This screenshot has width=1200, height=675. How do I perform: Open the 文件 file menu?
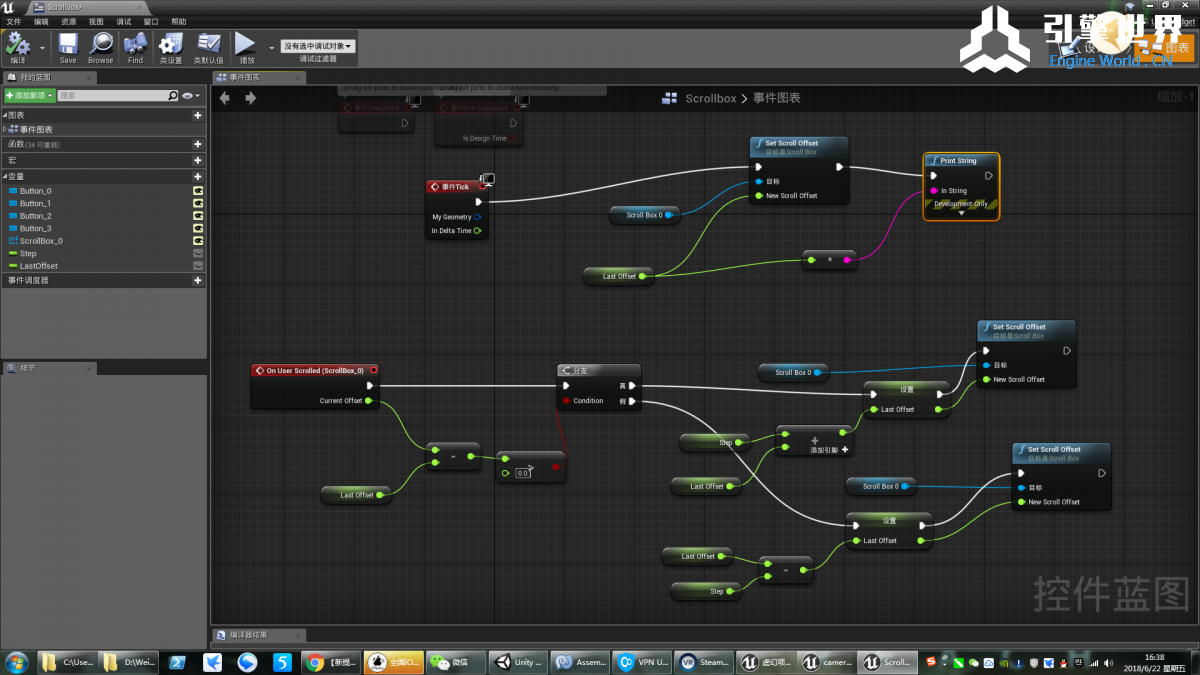tap(13, 21)
